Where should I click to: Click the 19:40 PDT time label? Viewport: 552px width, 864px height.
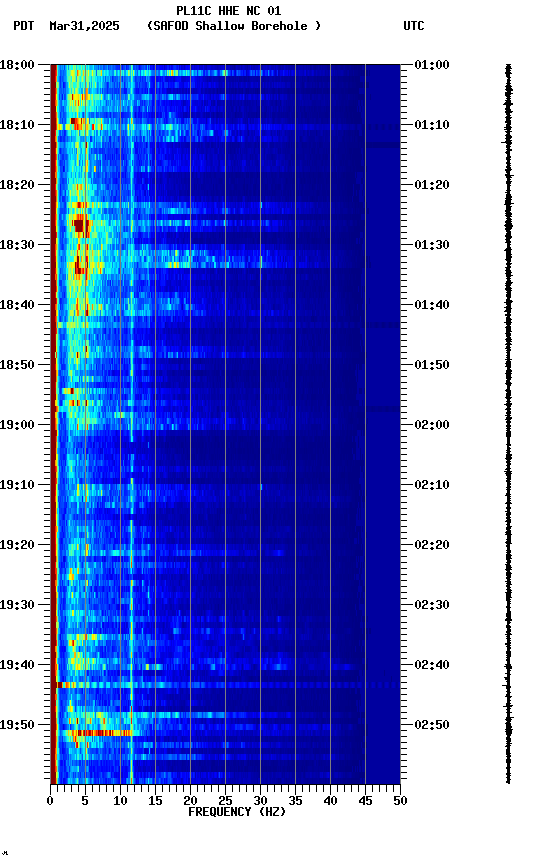tap(17, 666)
